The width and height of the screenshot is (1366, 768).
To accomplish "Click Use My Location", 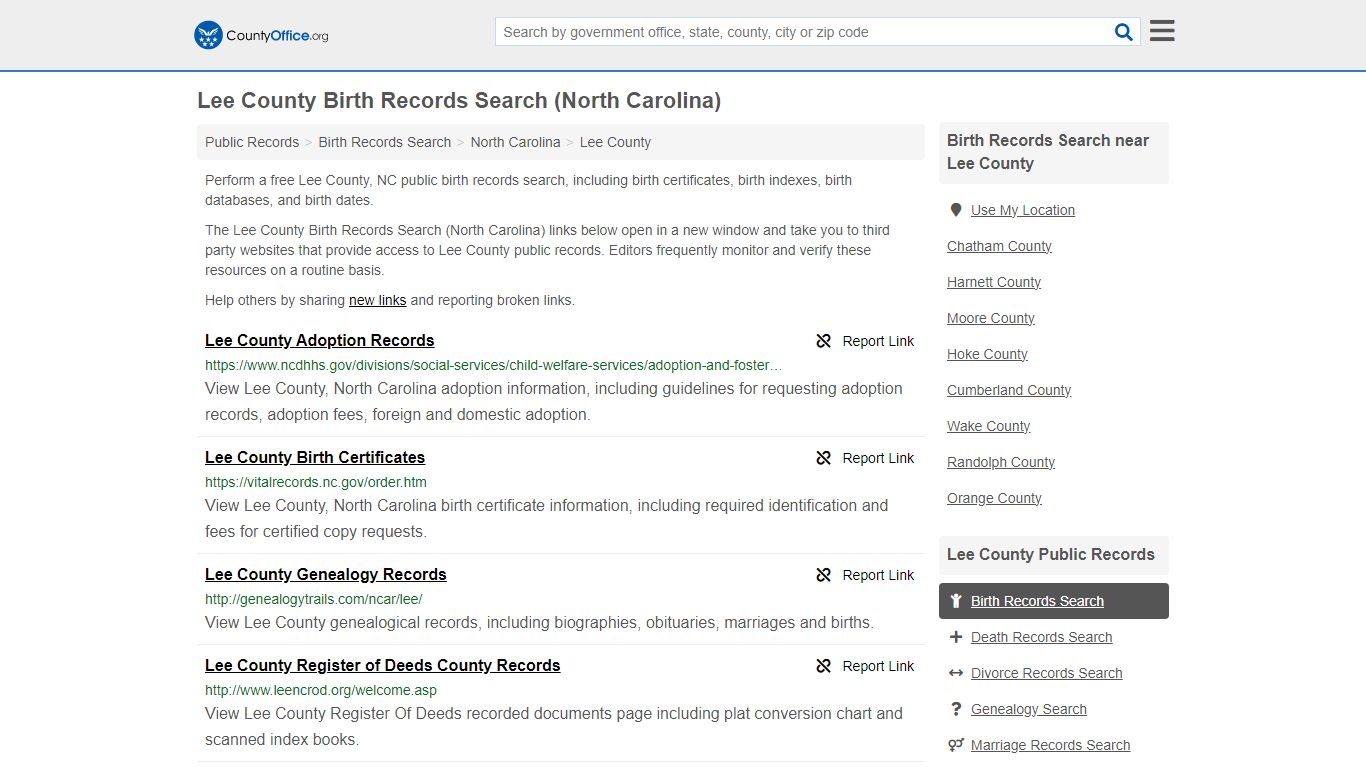I will coord(1023,210).
